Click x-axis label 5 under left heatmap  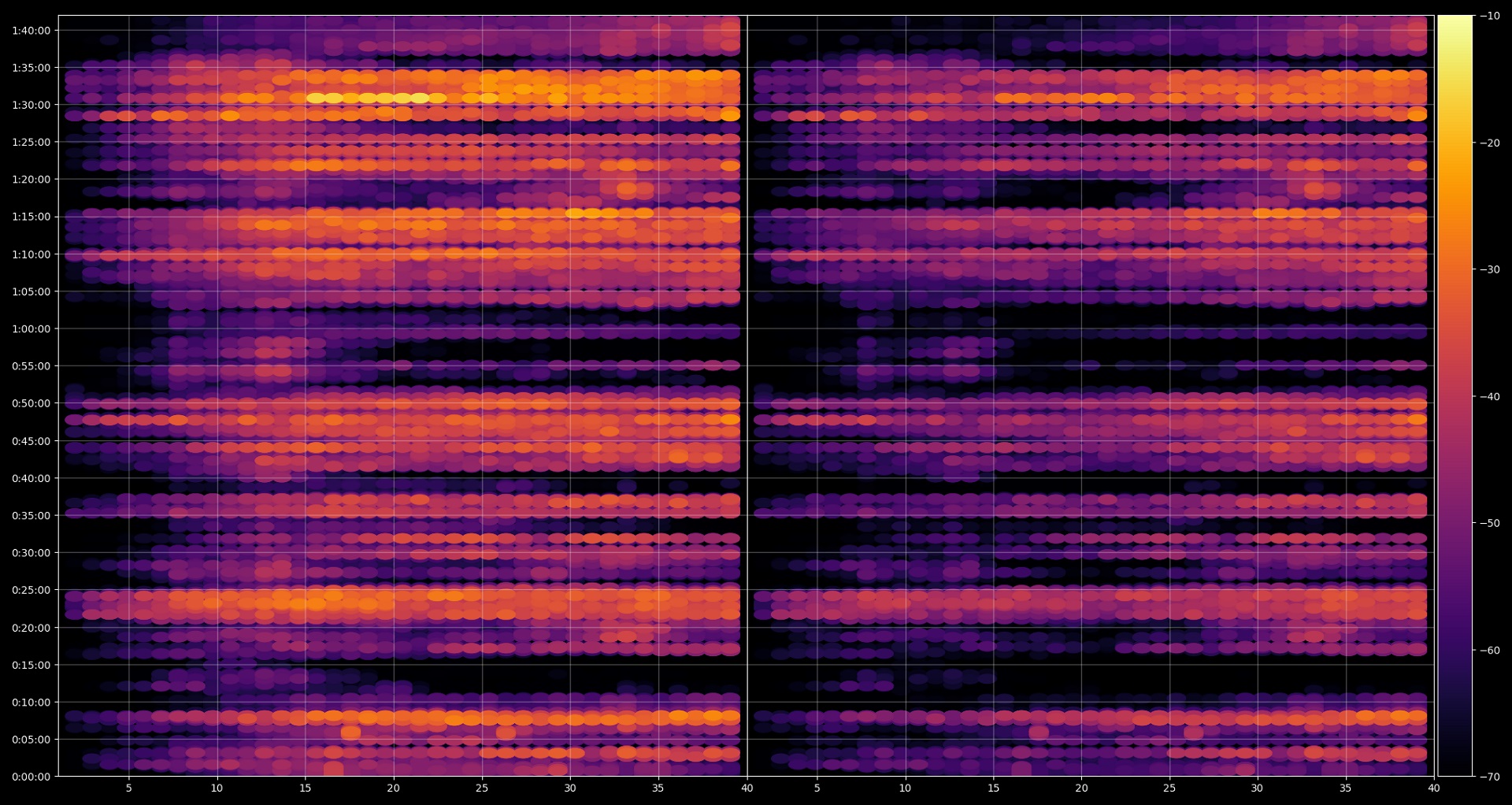pos(129,788)
